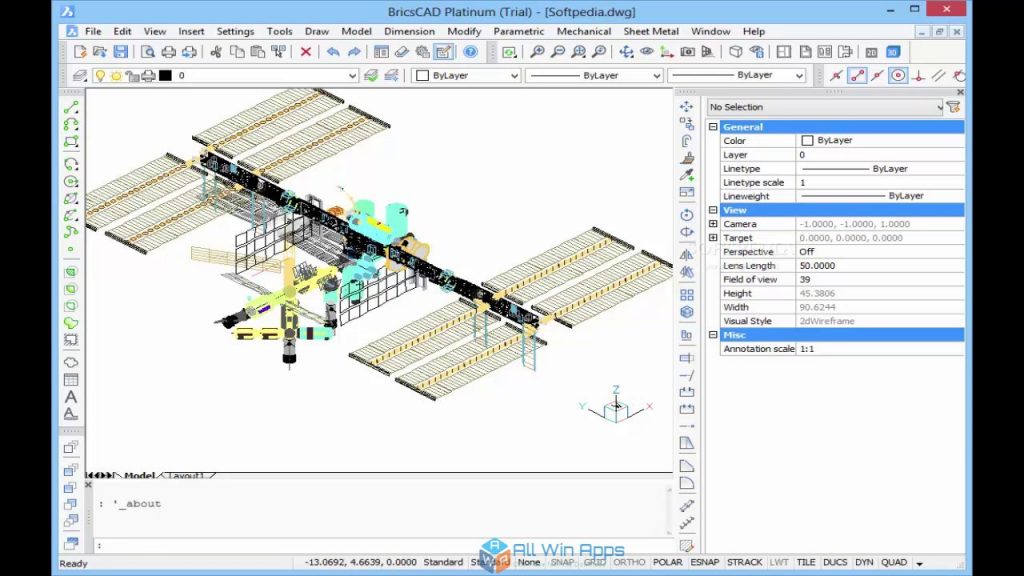The width and height of the screenshot is (1024, 576).
Task: Toggle SNAP in the status bar
Action: 562,562
